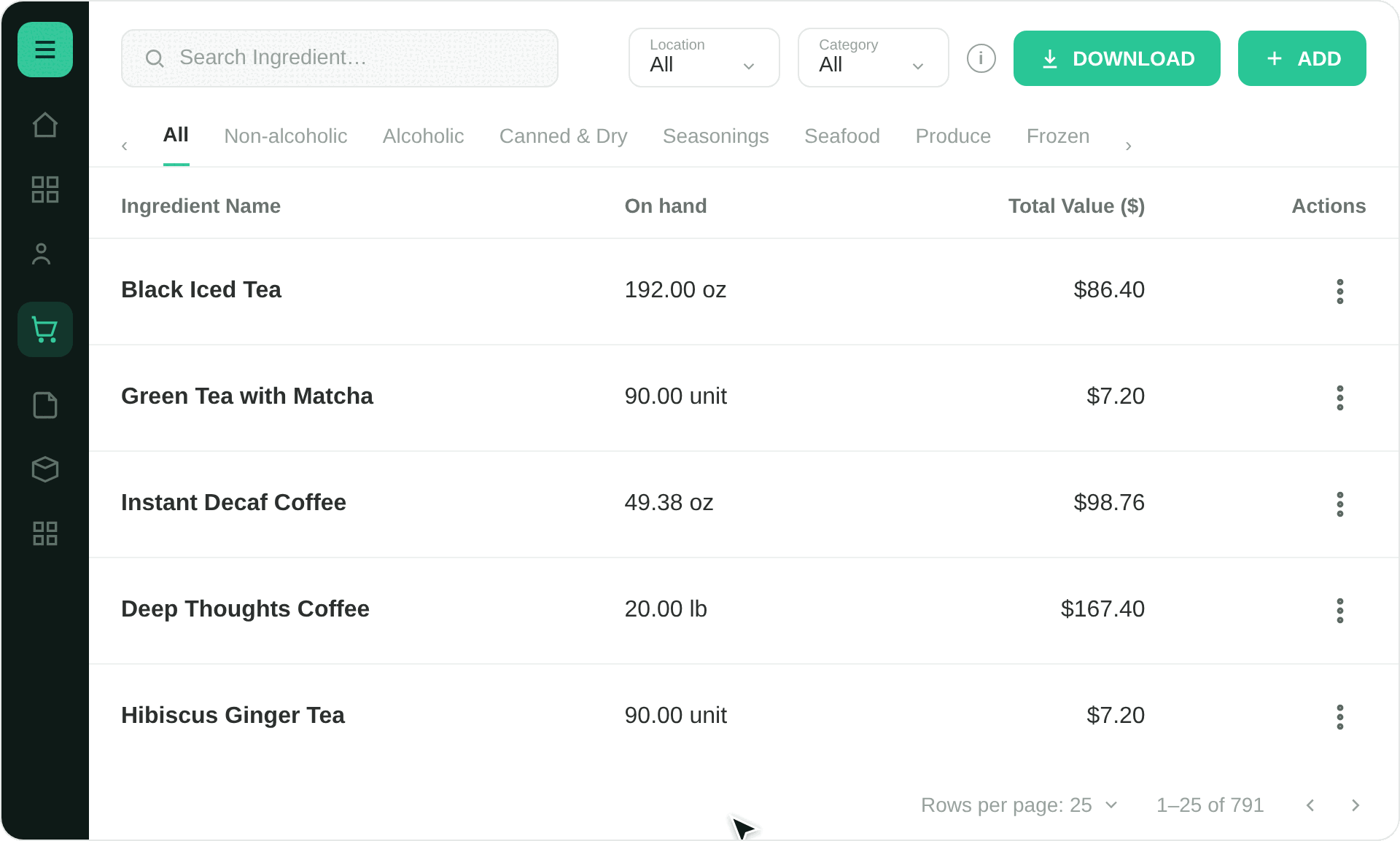1400x841 pixels.
Task: Switch to the Non-alcoholic tab
Action: coord(286,136)
